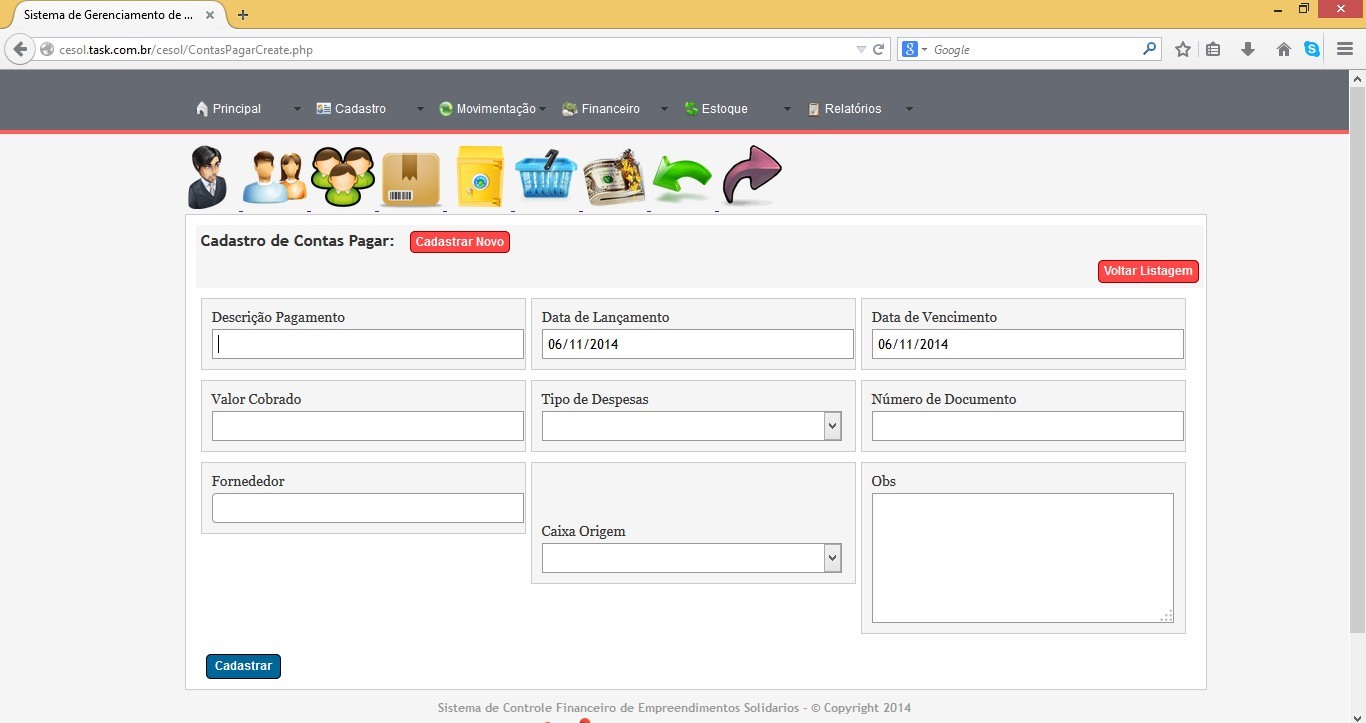Click the money stack icon
This screenshot has height=723, width=1366.
614,178
